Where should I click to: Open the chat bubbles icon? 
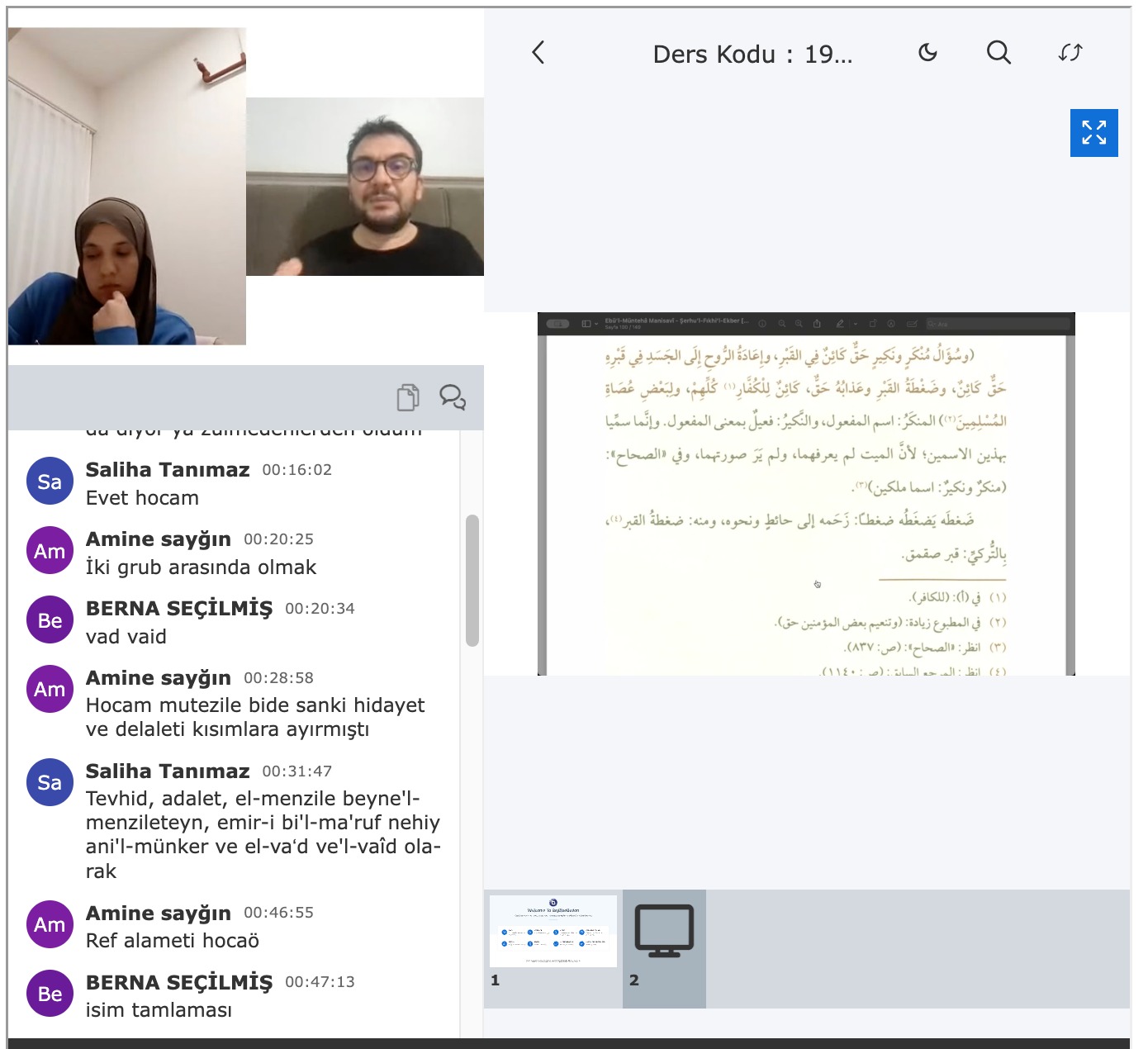(x=453, y=397)
